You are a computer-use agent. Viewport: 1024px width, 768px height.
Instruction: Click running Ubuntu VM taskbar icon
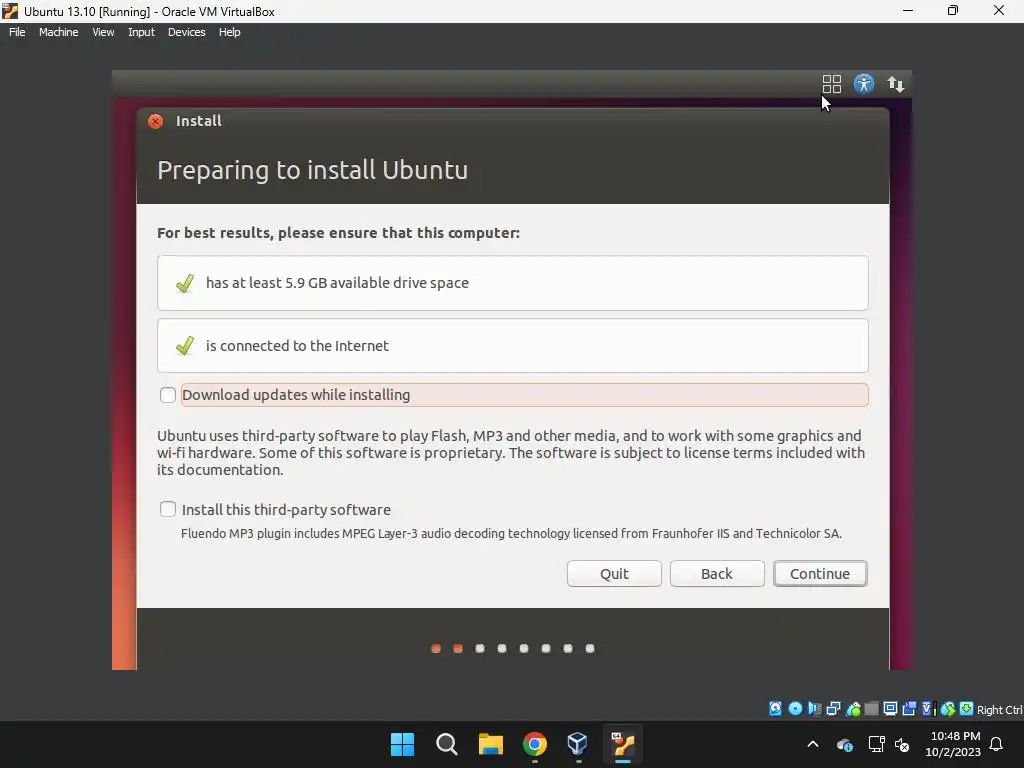click(622, 744)
